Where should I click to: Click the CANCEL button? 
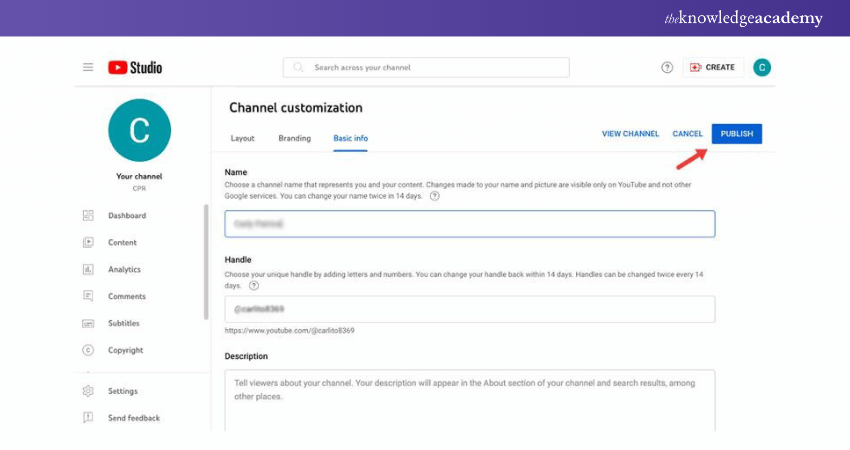tap(687, 134)
